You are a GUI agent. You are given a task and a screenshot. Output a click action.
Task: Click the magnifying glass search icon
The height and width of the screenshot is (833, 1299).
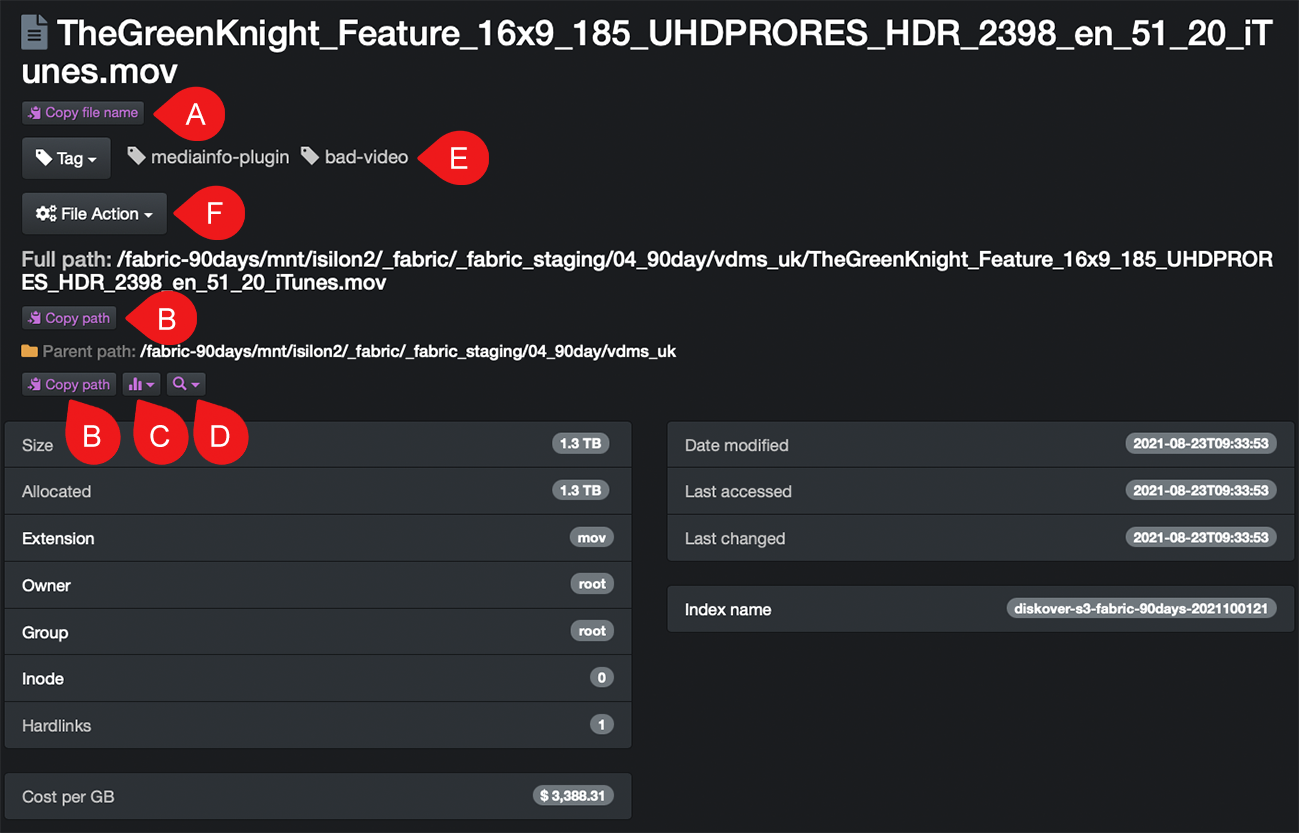[x=179, y=383]
